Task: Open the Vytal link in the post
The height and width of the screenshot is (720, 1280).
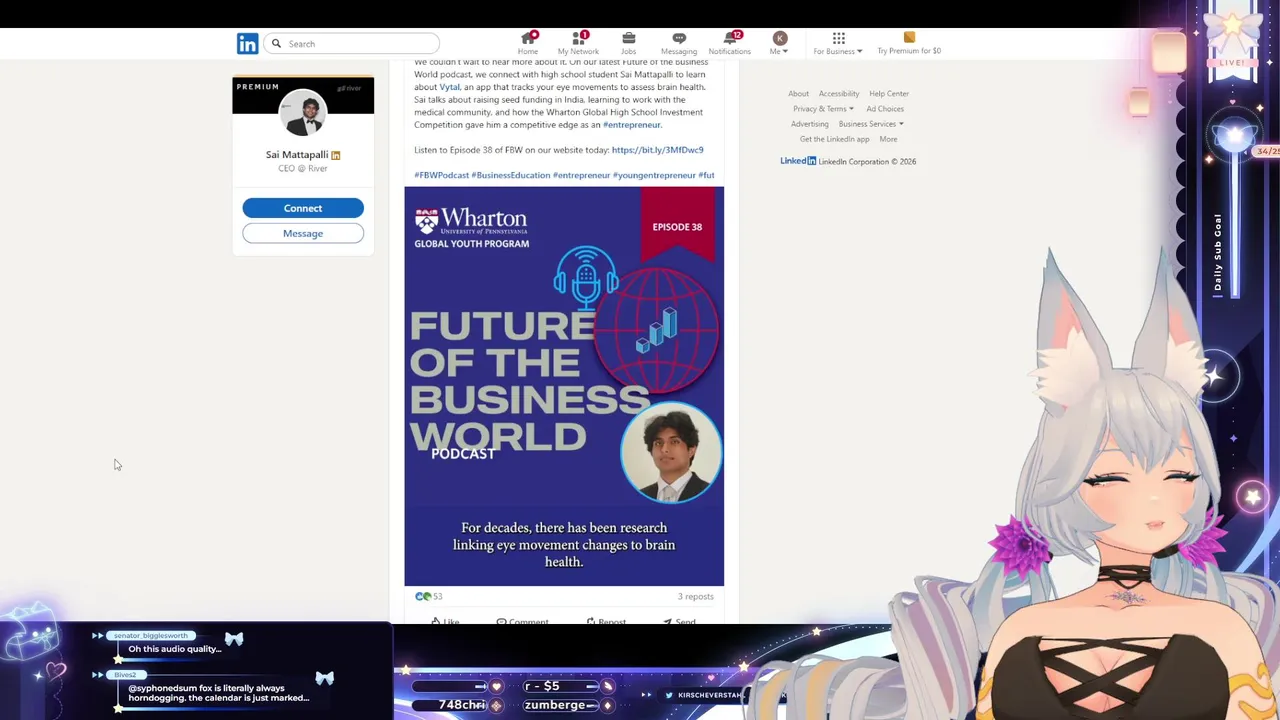Action: (x=449, y=87)
